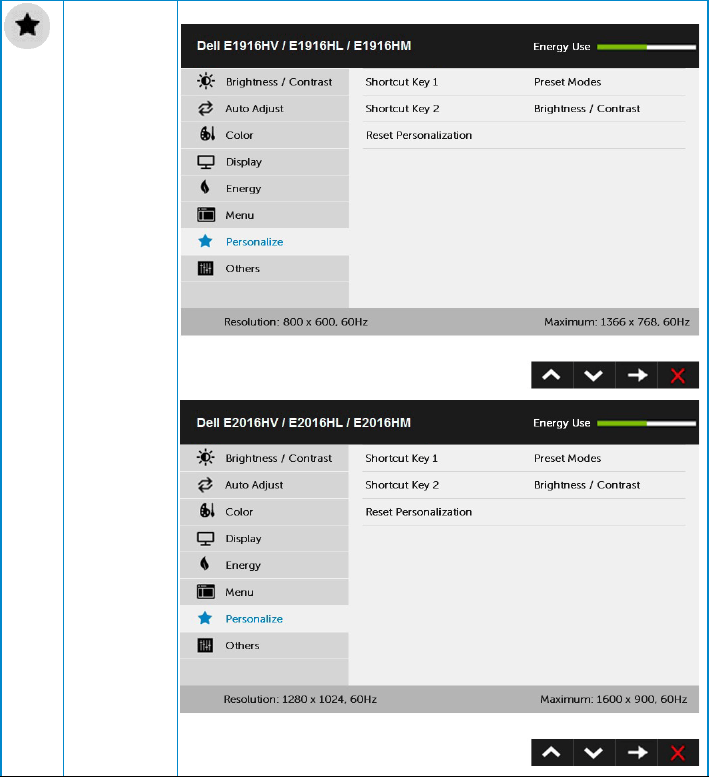Choose Shortcut Key 2 in the E1916HV menu
Screen dimensions: 709x777
[x=402, y=109]
